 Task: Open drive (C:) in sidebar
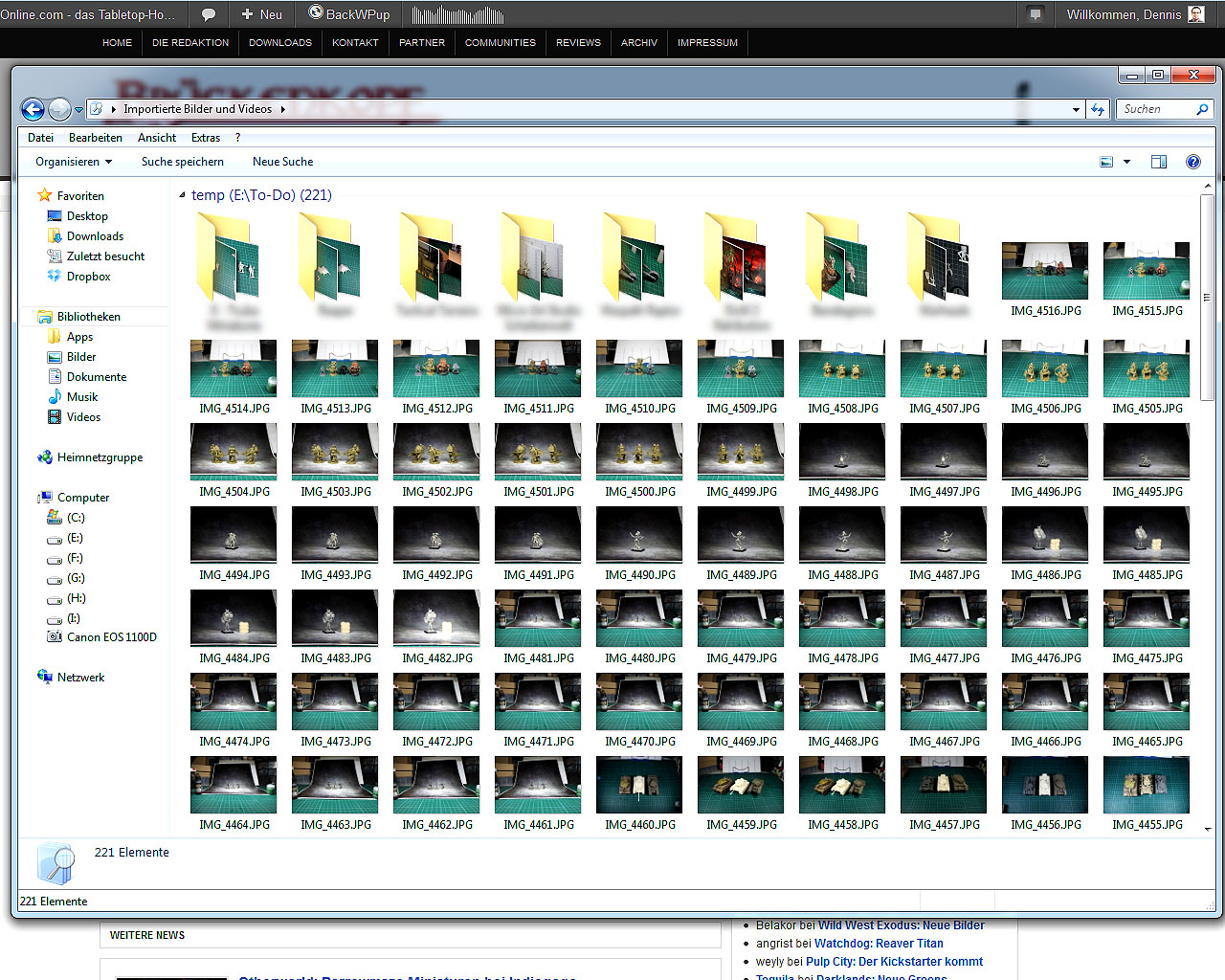coord(76,518)
